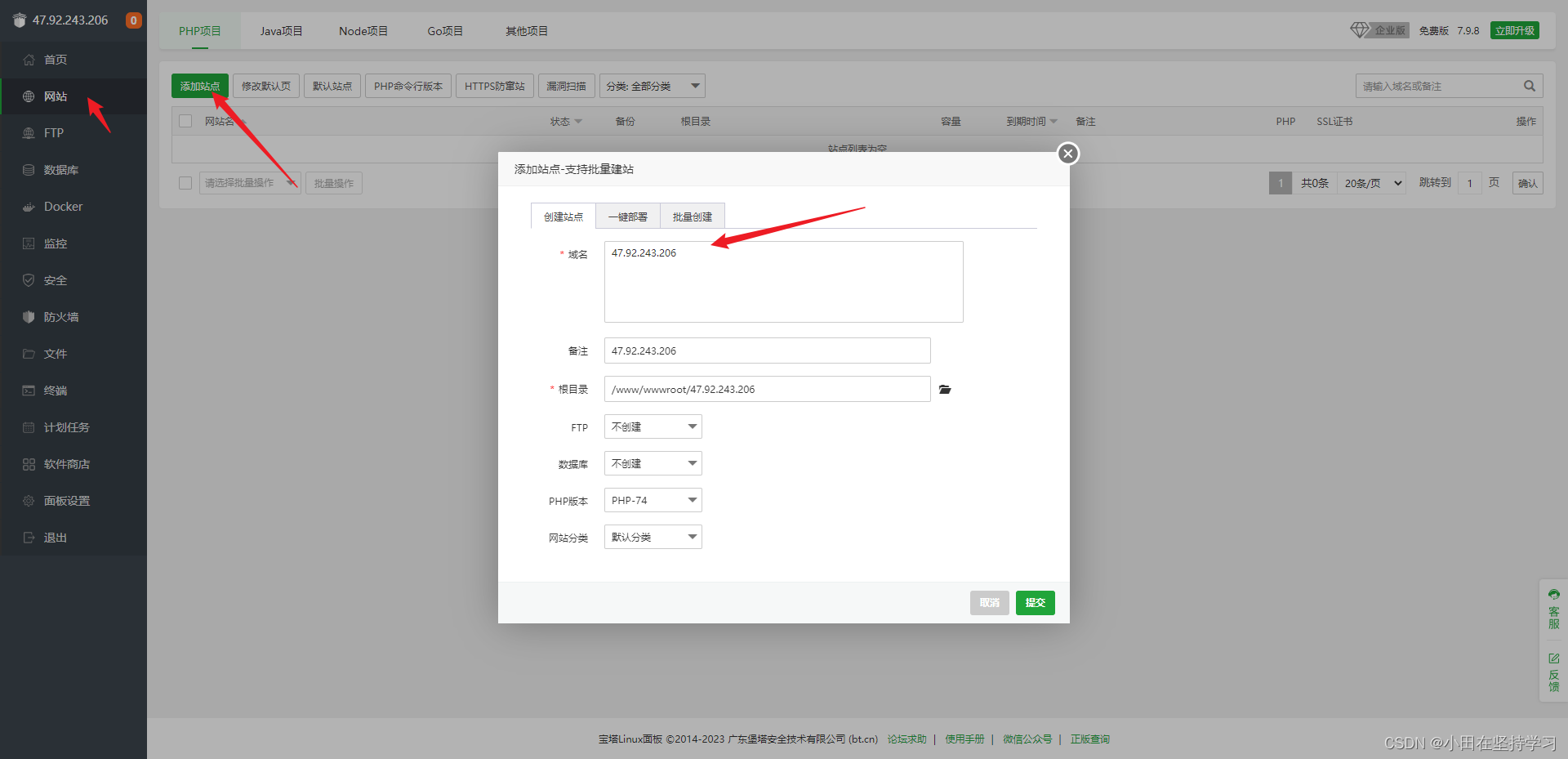
Task: Click the 修改默认页 button
Action: (266, 86)
